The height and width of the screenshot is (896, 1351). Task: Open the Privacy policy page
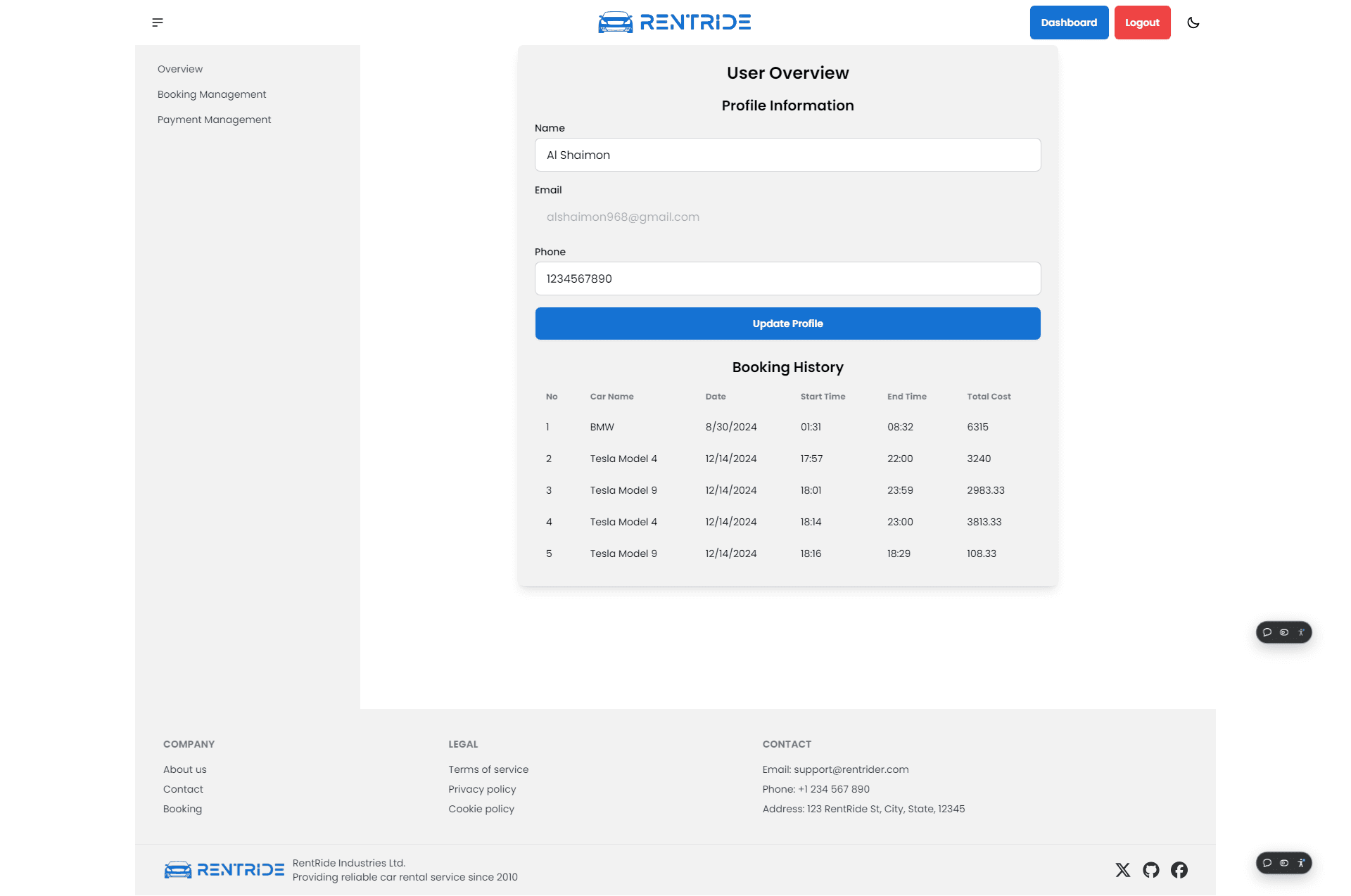(x=481, y=789)
